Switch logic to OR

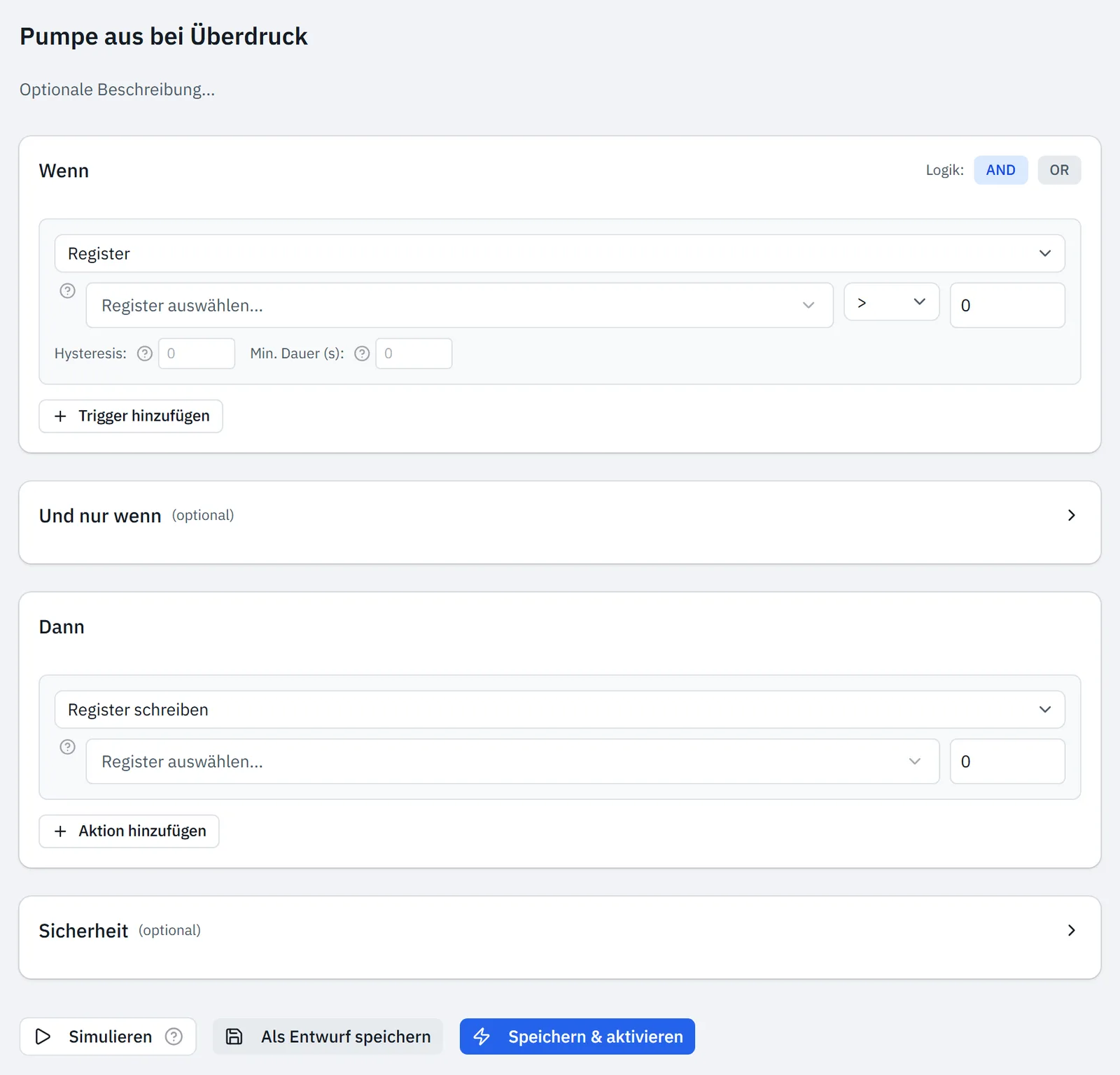coord(1059,170)
